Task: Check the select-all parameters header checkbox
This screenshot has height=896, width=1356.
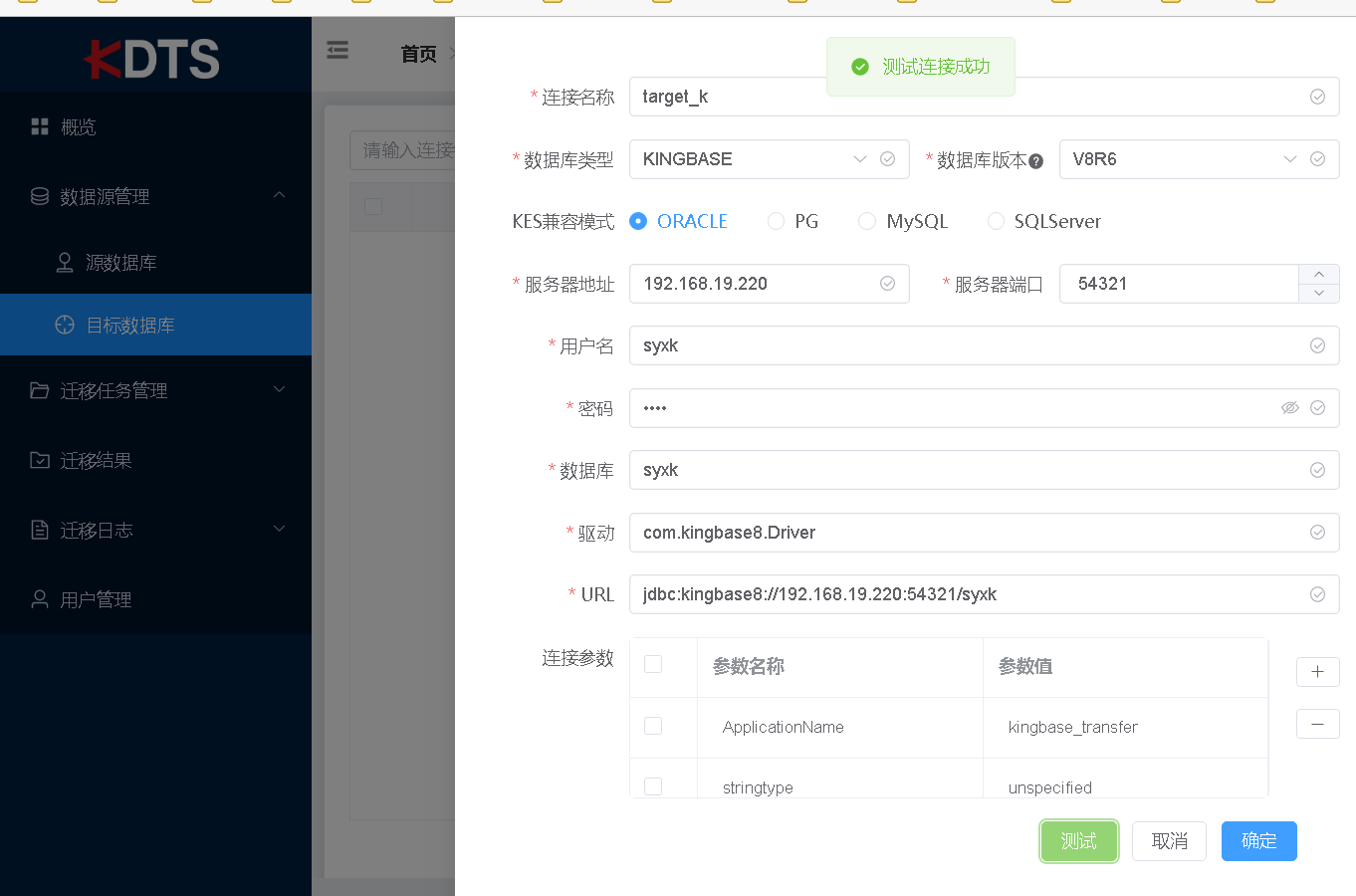Action: click(x=653, y=664)
